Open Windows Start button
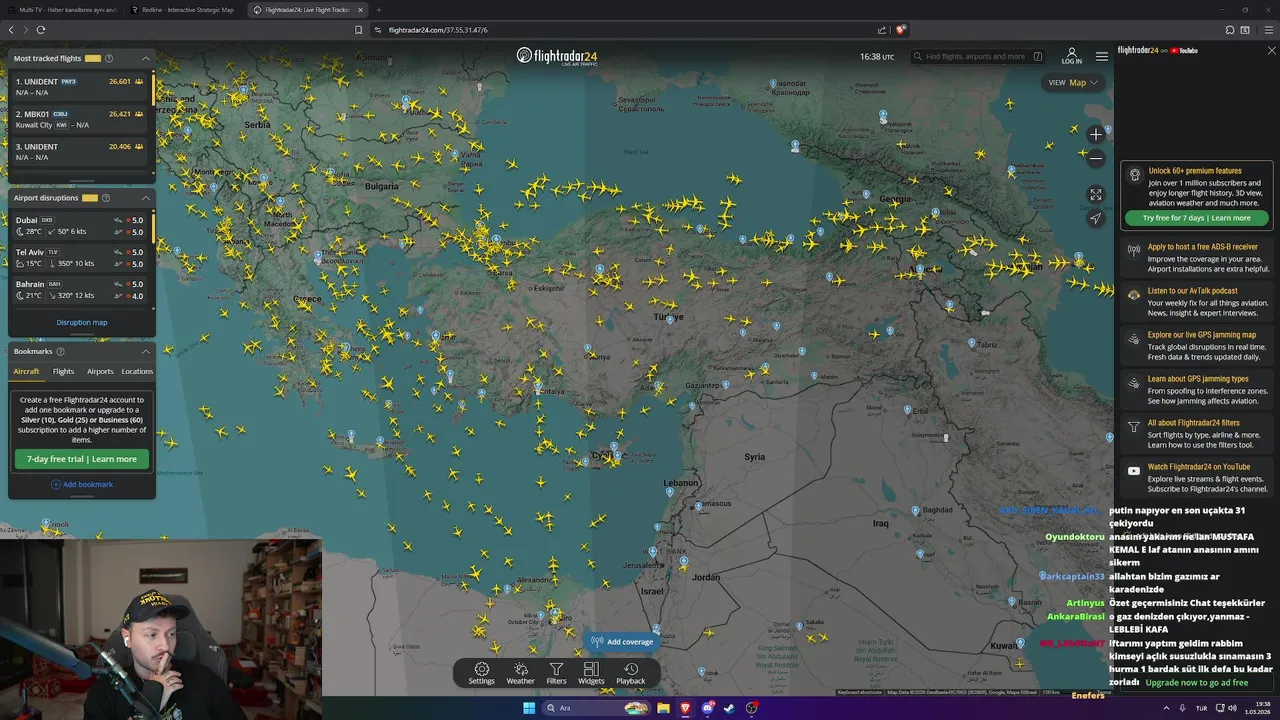 (529, 708)
